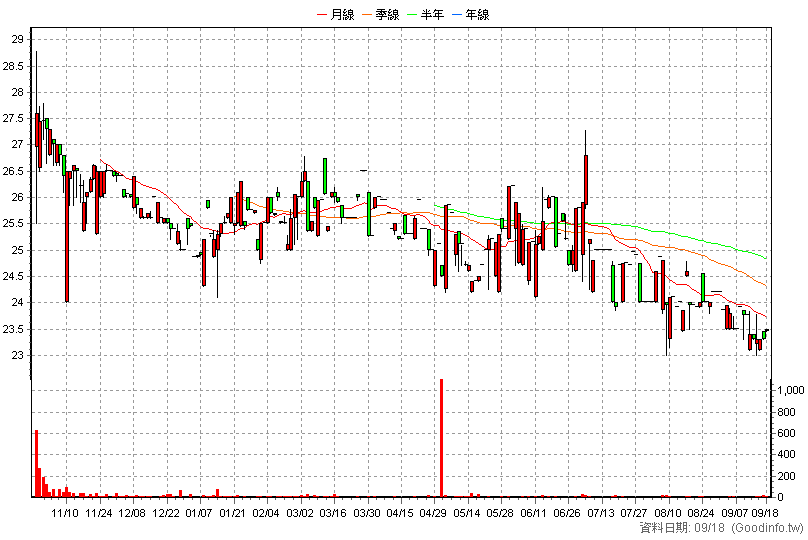Image resolution: width=808 pixels, height=540 pixels.
Task: Click the 29 price axis label
Action: 18,39
